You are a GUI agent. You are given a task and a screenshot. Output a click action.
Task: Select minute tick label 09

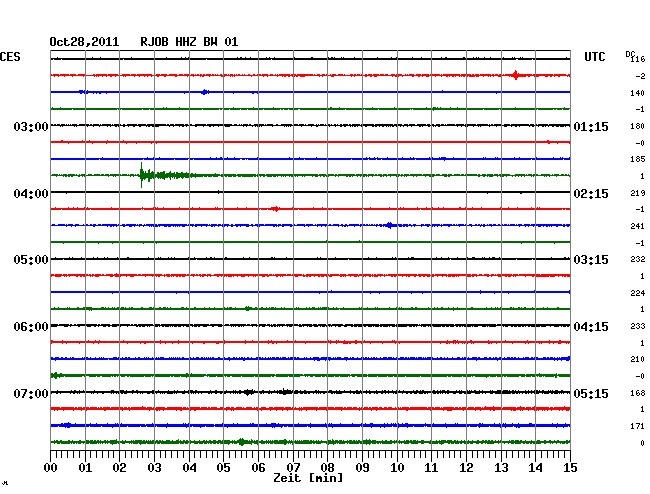coord(362,468)
